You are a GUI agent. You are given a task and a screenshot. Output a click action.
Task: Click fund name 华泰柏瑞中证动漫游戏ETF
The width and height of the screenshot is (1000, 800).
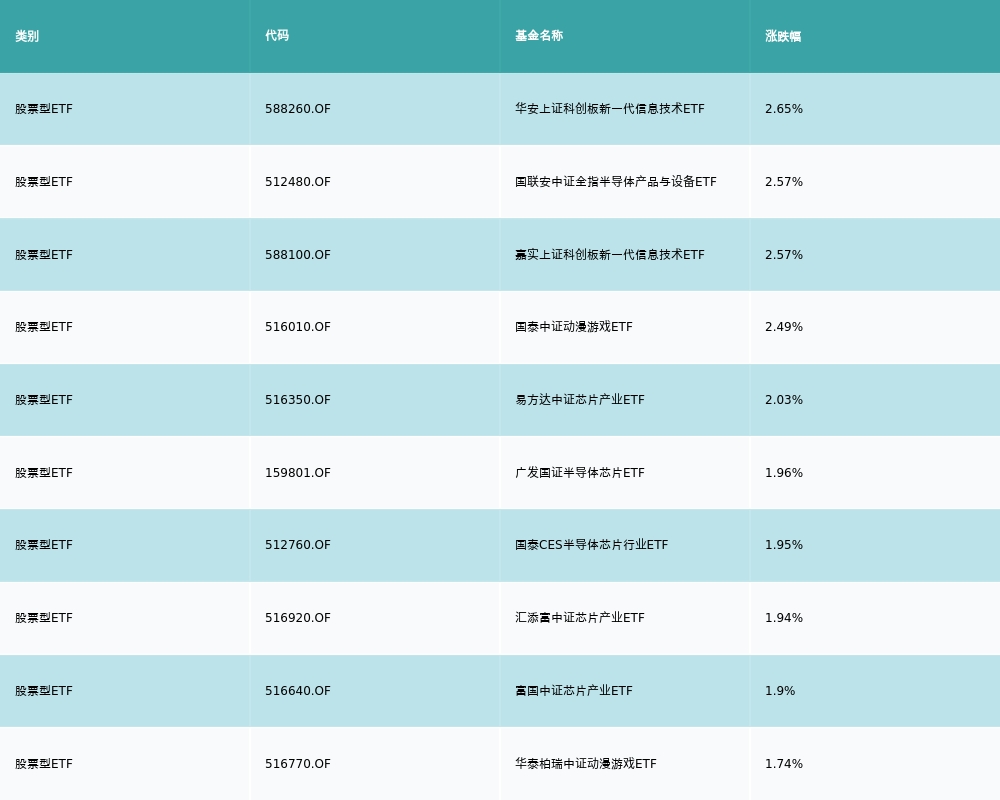pos(586,764)
